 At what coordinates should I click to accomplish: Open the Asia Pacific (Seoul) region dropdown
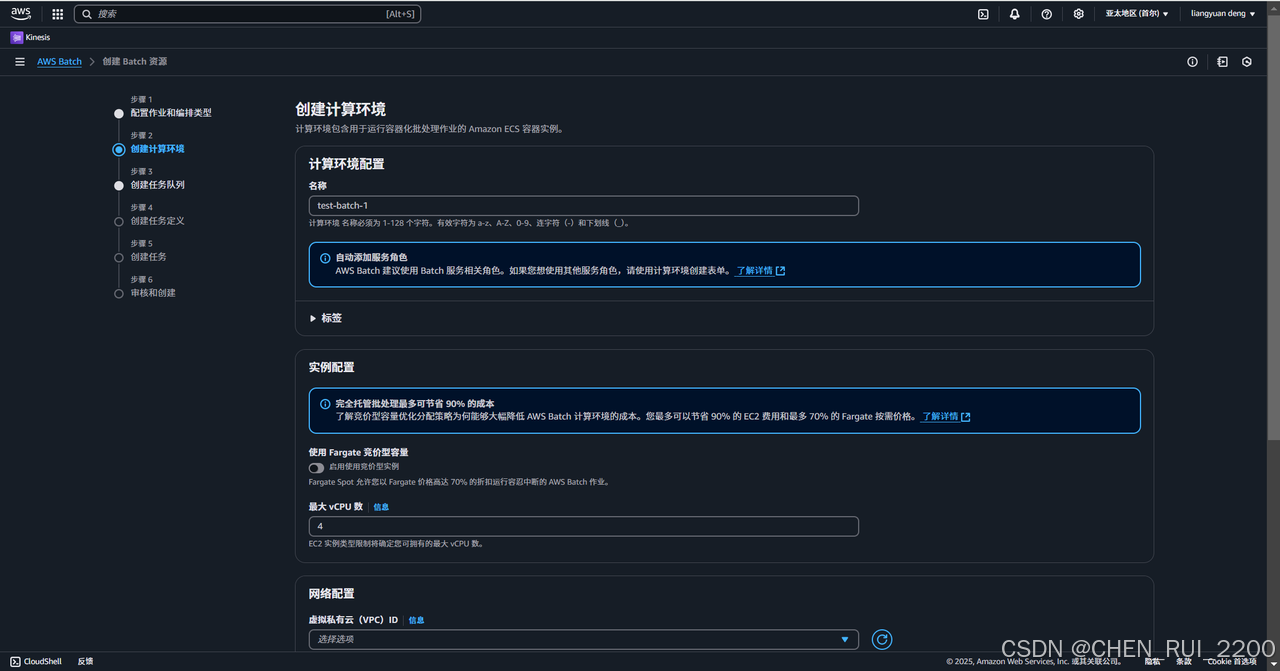[1137, 14]
